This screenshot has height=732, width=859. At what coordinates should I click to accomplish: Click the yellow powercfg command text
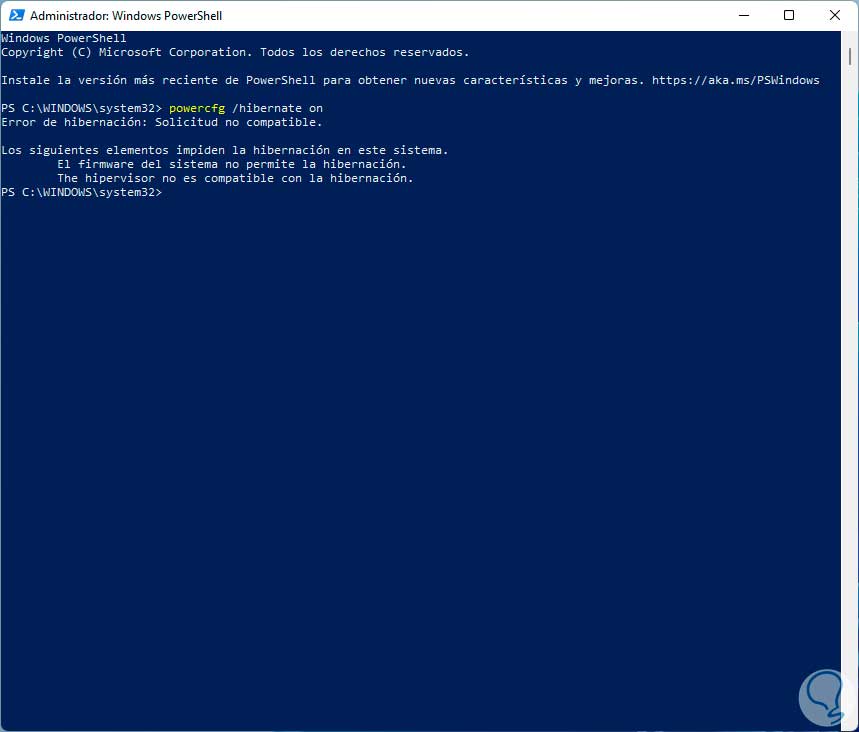click(x=197, y=108)
